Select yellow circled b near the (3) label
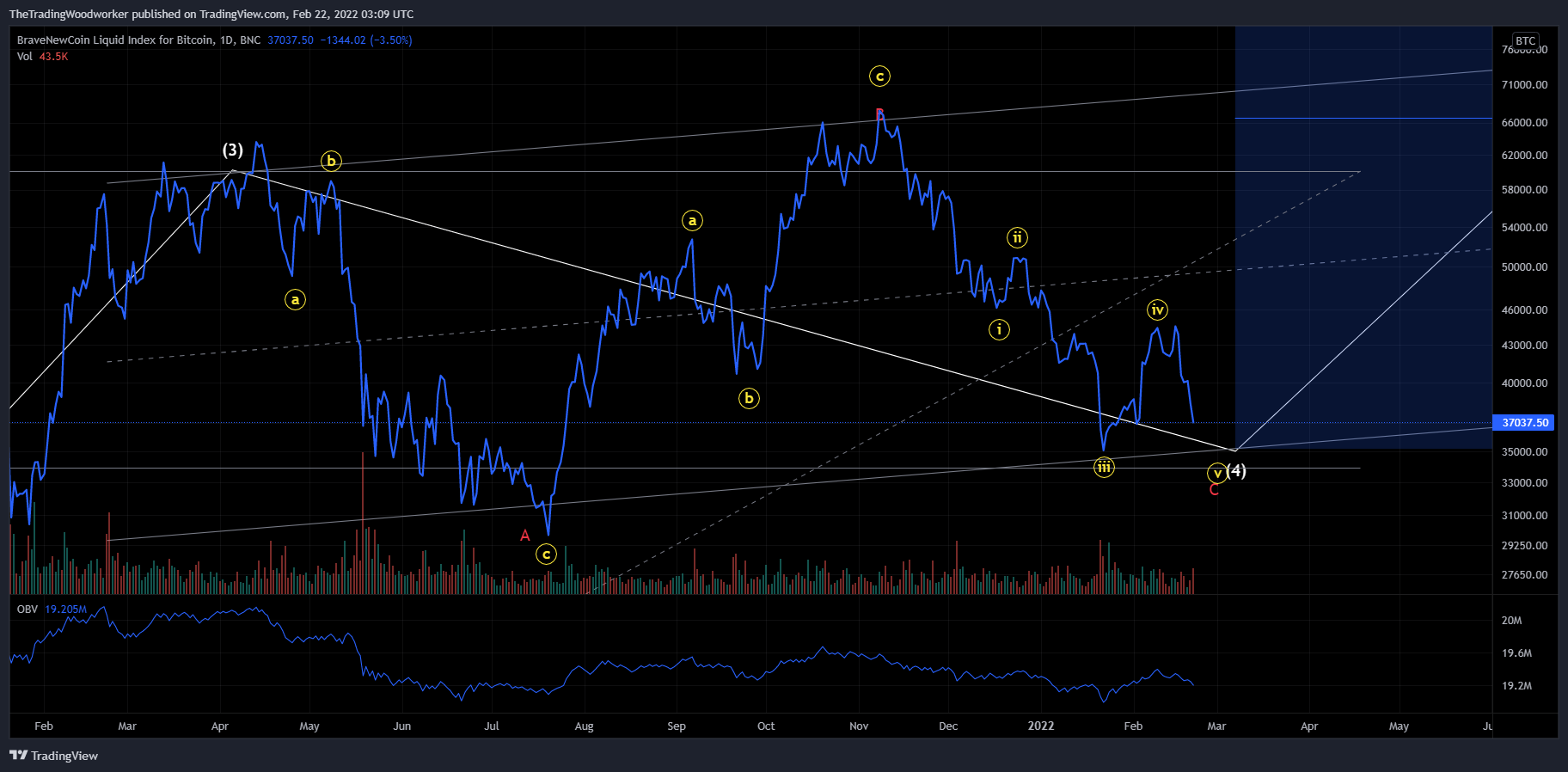The width and height of the screenshot is (1568, 772). point(331,161)
